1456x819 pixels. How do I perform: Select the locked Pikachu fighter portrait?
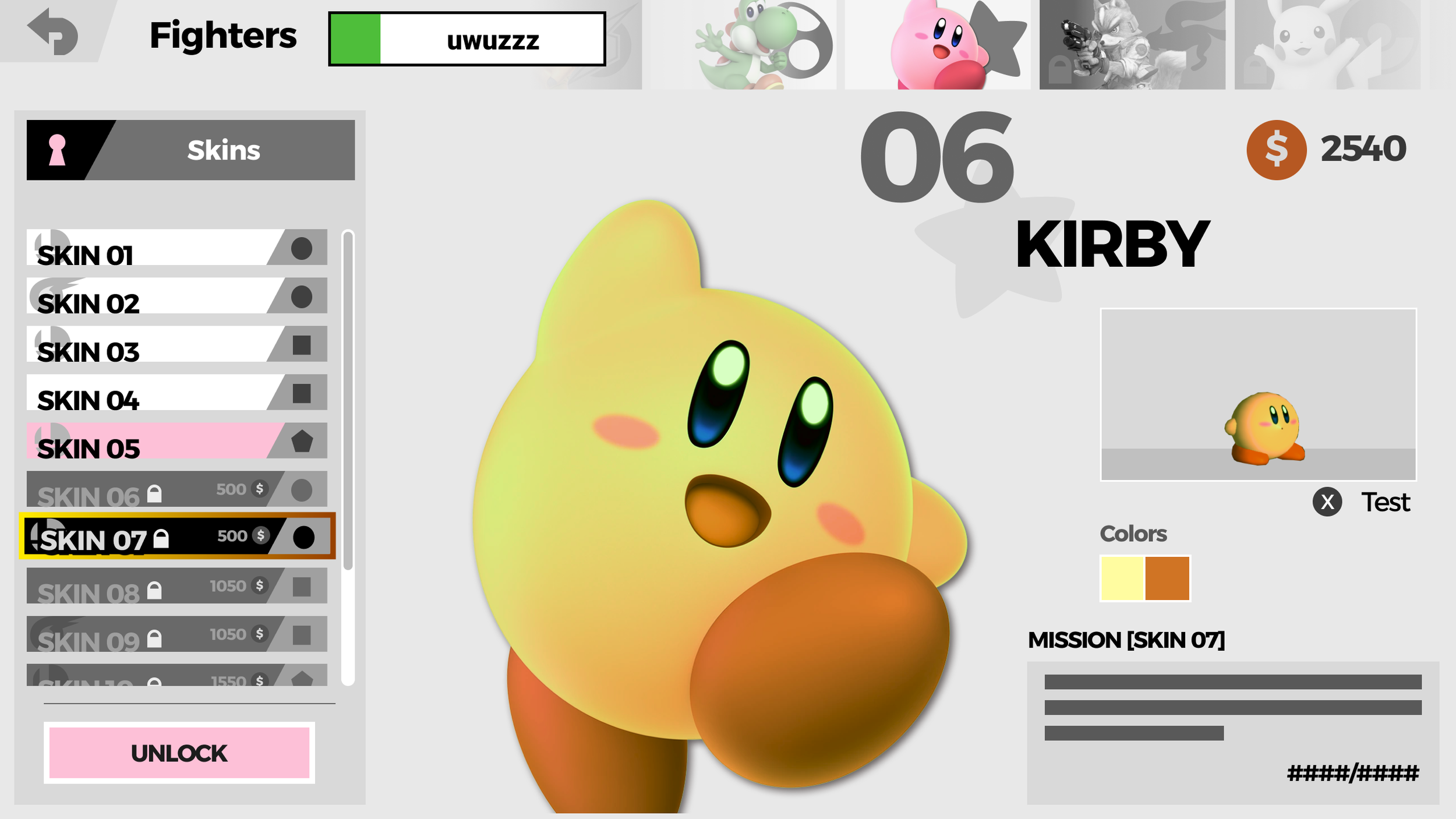(1327, 45)
